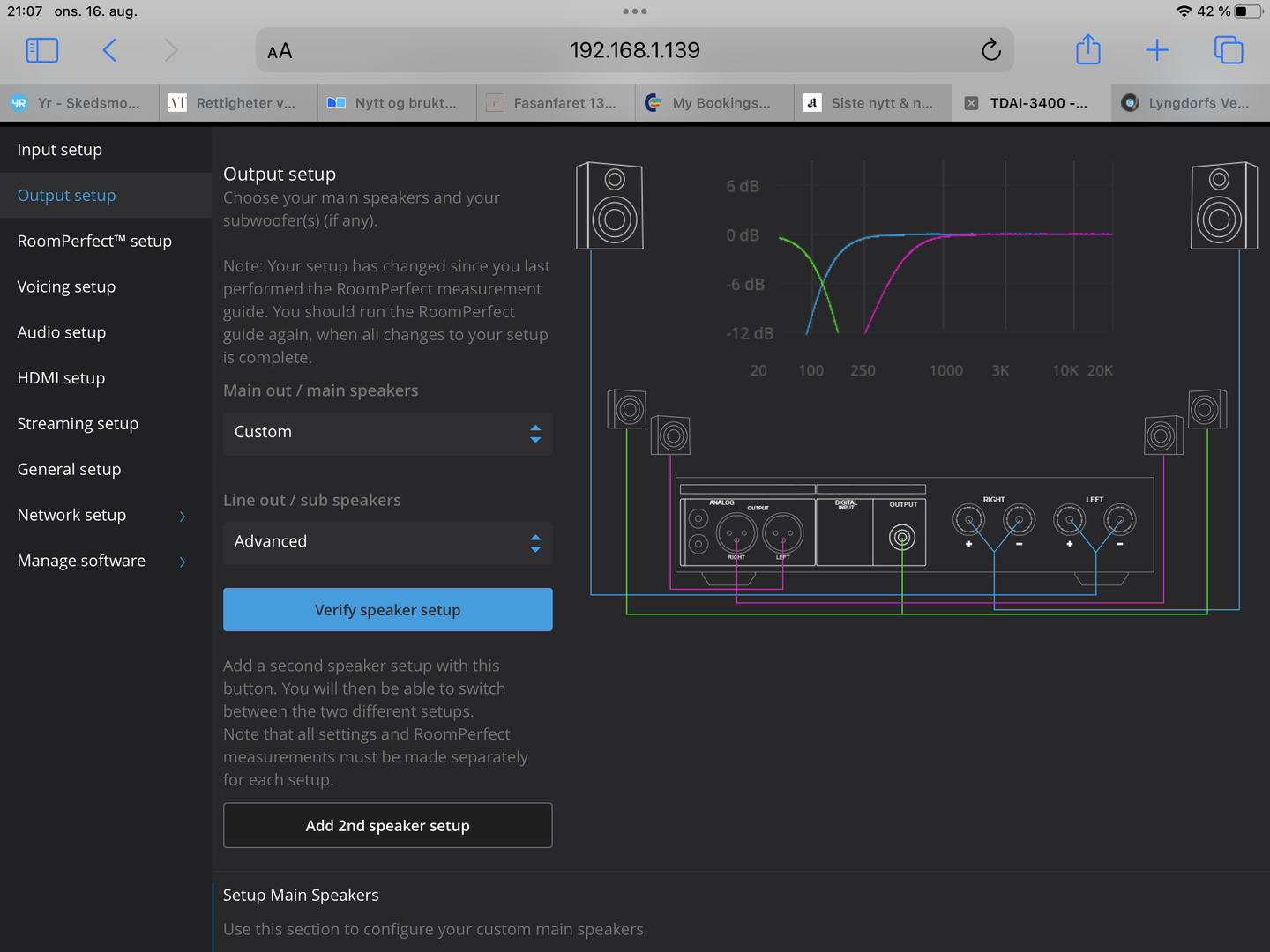The width and height of the screenshot is (1270, 952).
Task: Reload the page with the refresh icon
Action: tap(991, 50)
